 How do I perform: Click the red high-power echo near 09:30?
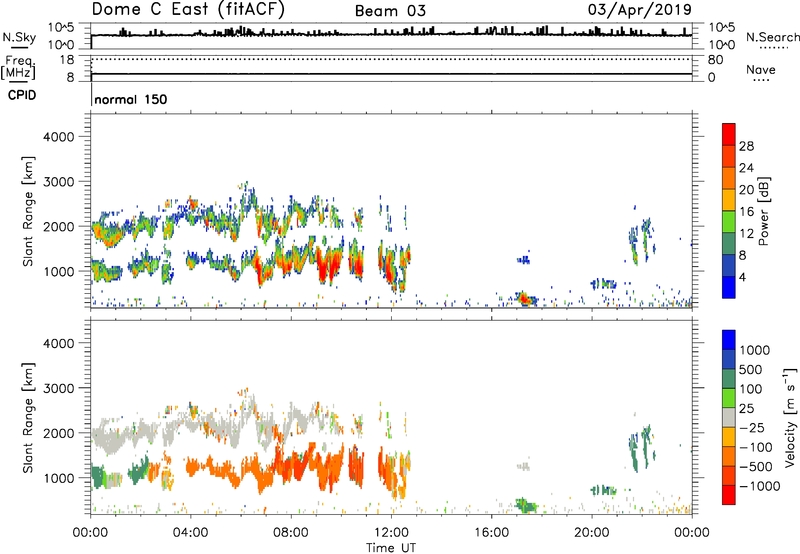click(x=327, y=265)
